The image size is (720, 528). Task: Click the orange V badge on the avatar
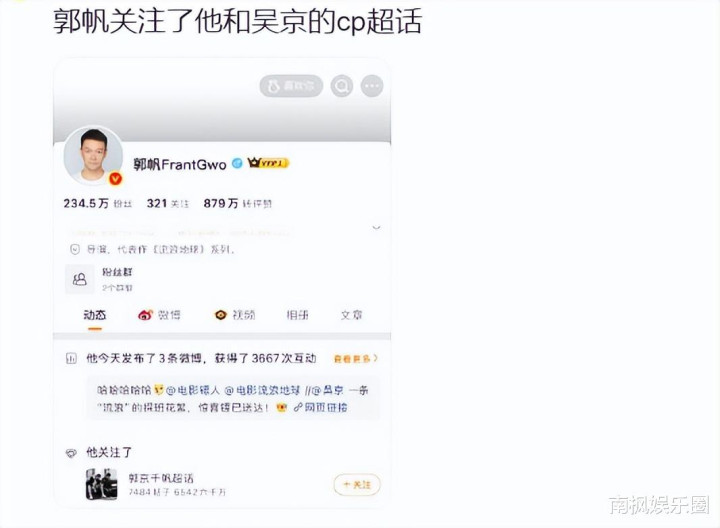click(x=115, y=179)
